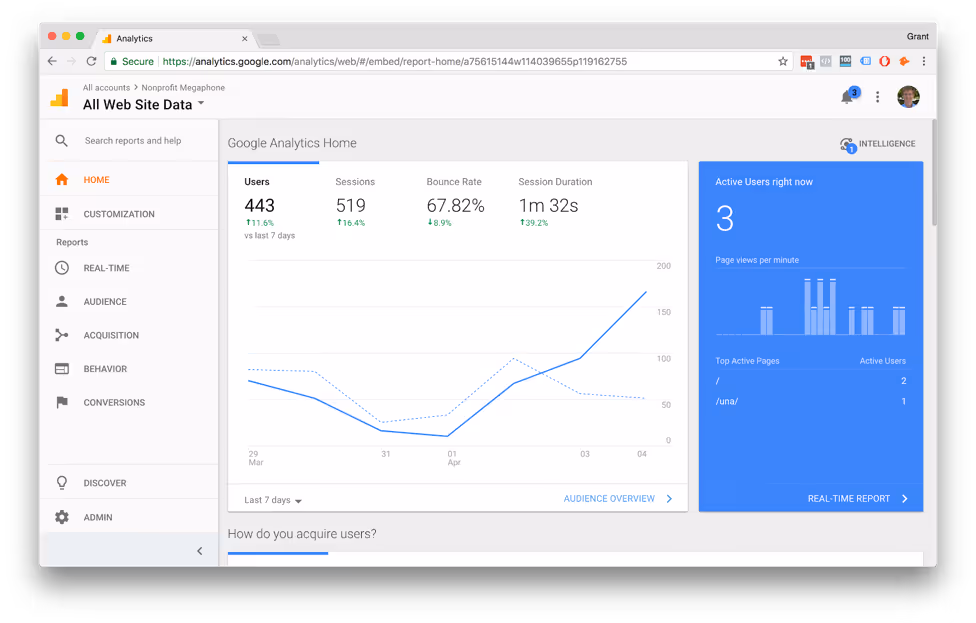Click the '/una/' top active page row
The width and height of the screenshot is (976, 623).
pos(810,401)
